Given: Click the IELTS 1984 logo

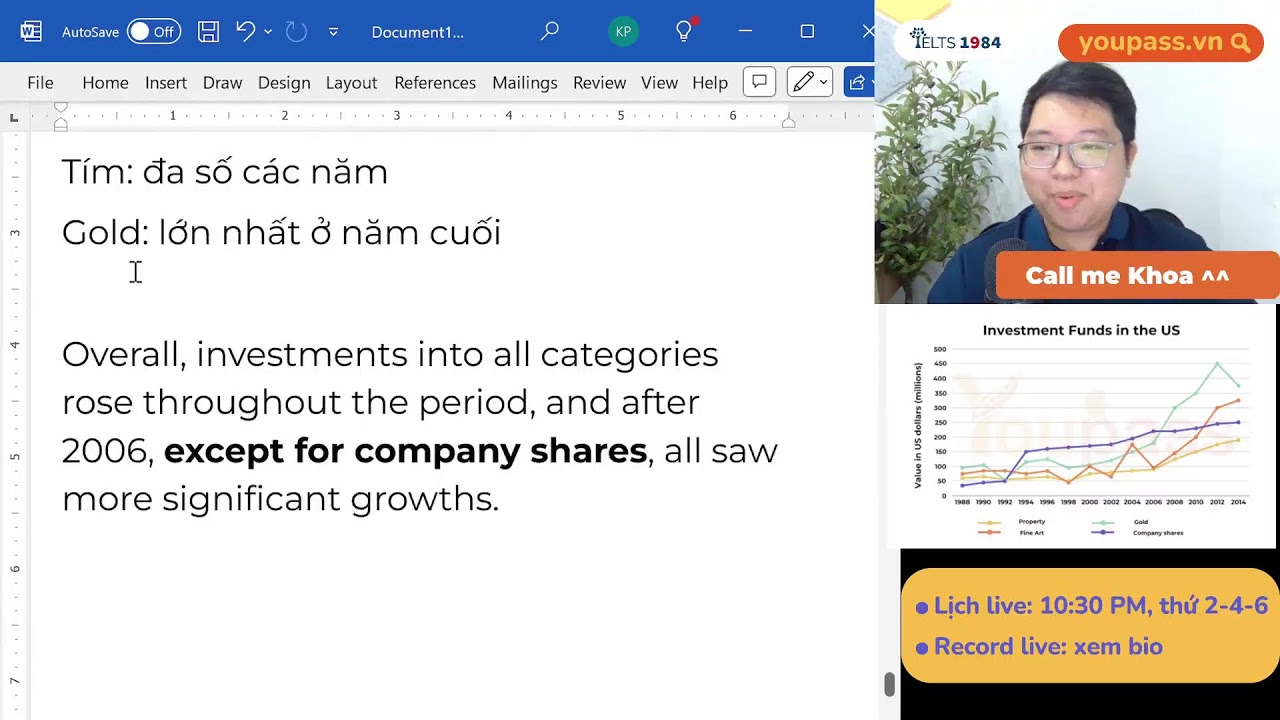Looking at the screenshot, I should tap(955, 40).
